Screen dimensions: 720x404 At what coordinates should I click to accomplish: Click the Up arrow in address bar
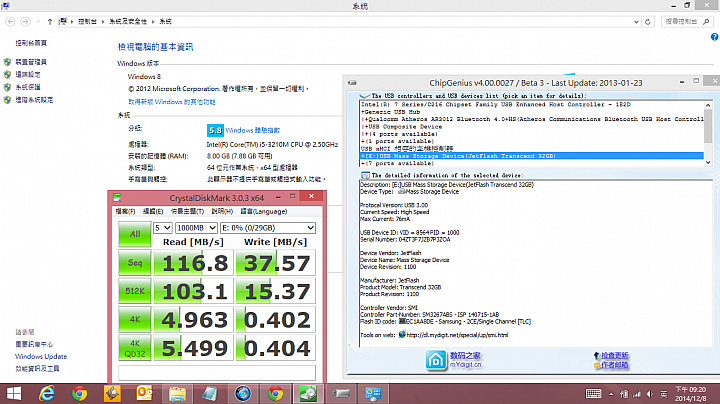point(50,22)
